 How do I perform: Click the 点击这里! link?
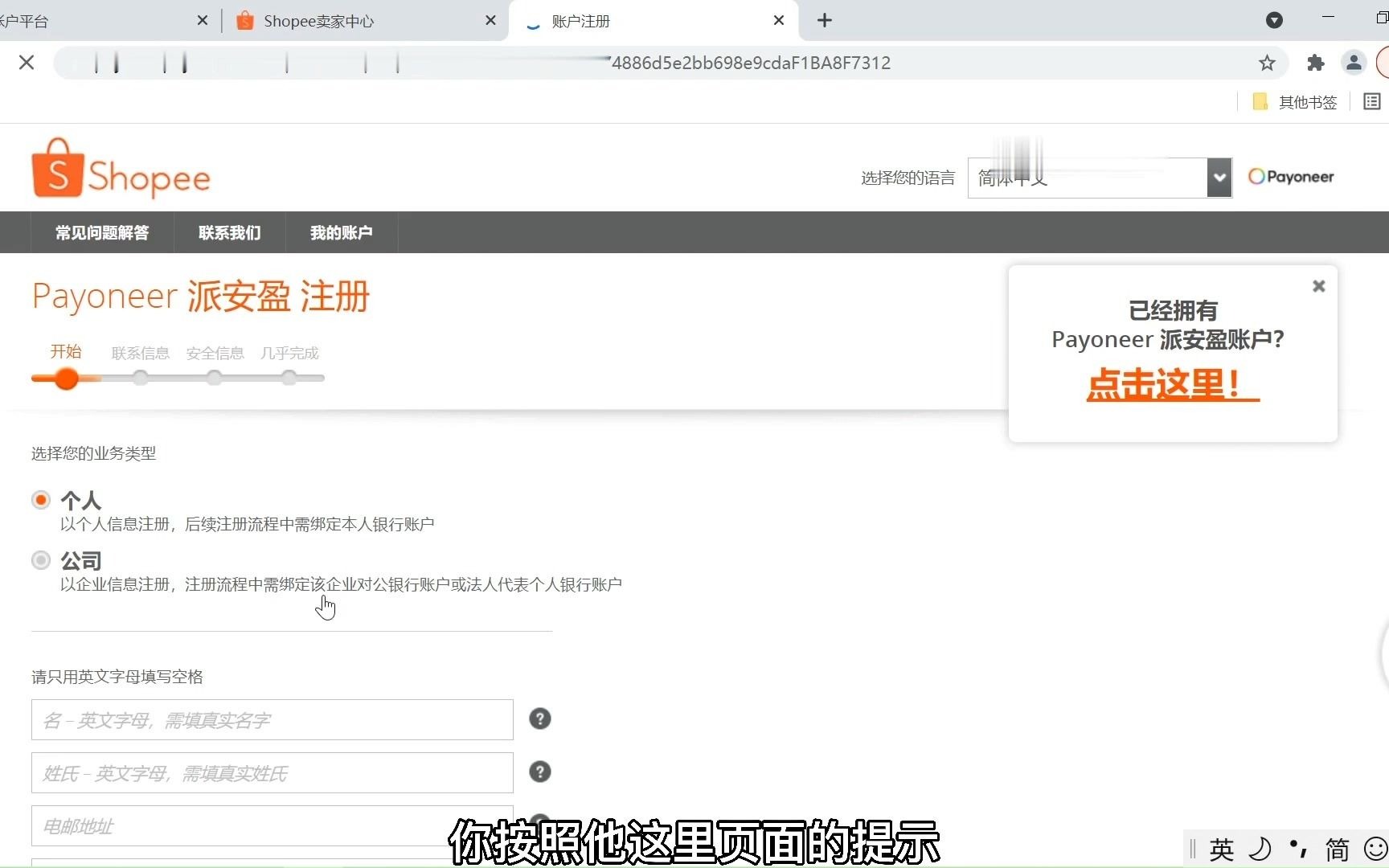(x=1173, y=384)
